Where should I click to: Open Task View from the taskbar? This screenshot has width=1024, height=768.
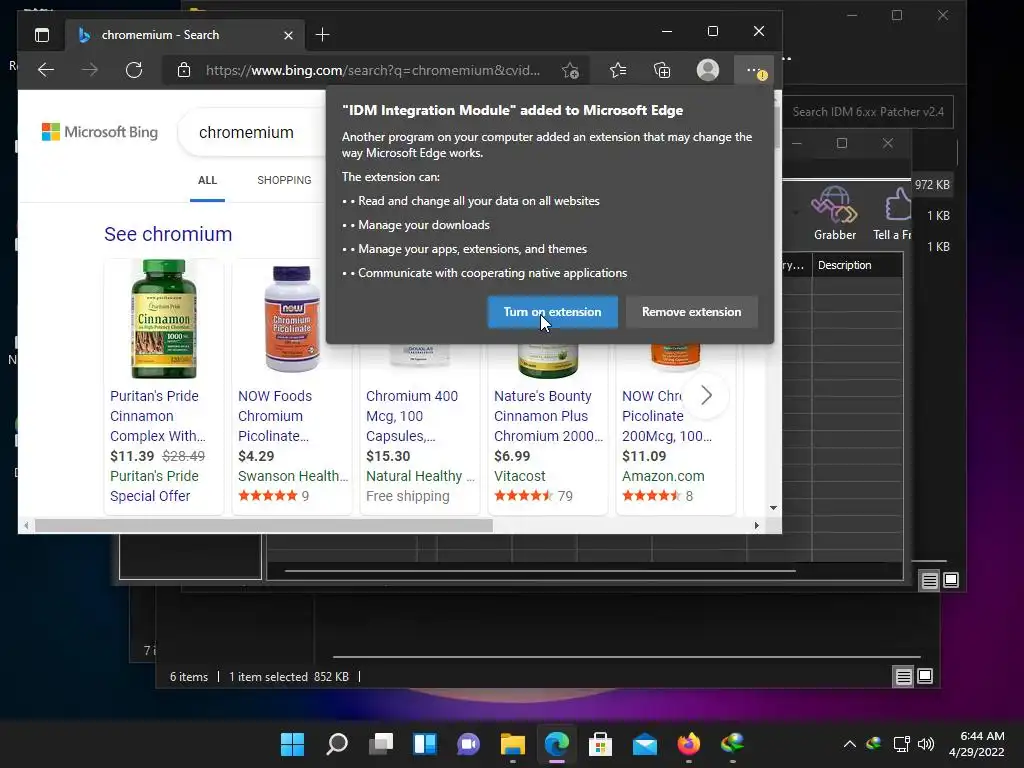381,744
